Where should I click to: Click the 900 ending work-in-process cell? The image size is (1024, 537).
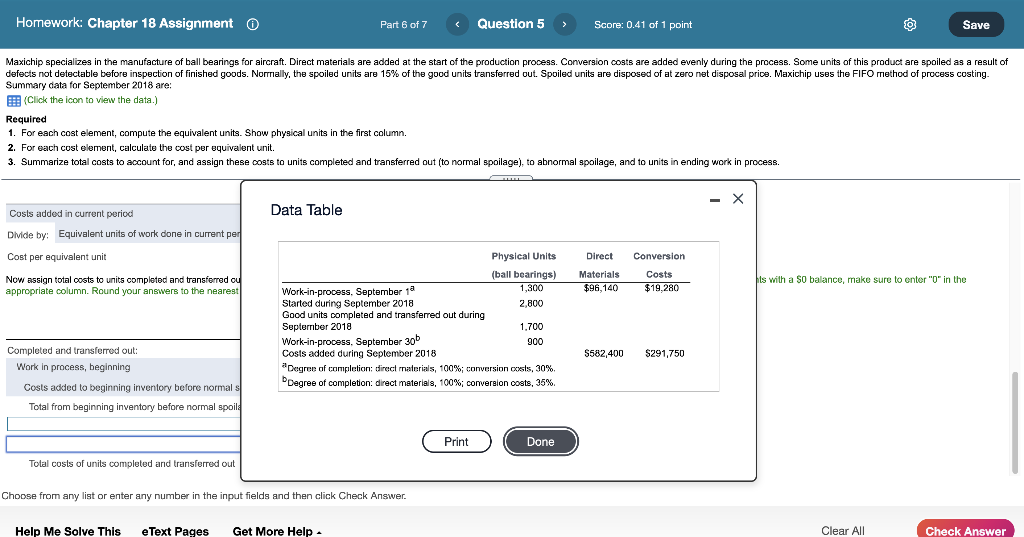pyautogui.click(x=535, y=342)
